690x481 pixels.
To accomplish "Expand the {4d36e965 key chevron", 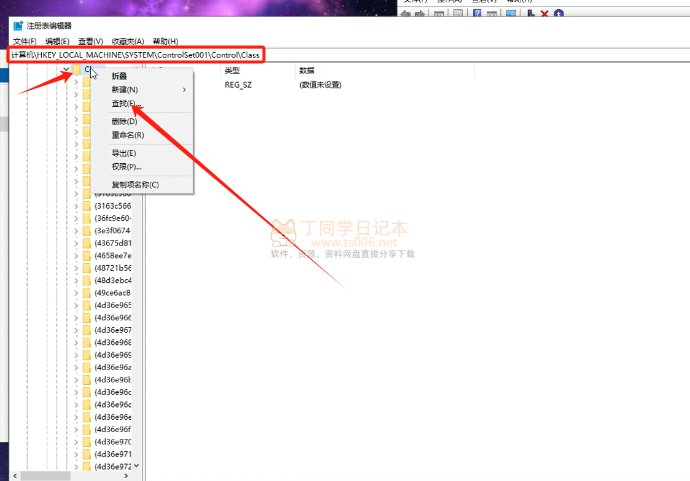I will 76,305.
